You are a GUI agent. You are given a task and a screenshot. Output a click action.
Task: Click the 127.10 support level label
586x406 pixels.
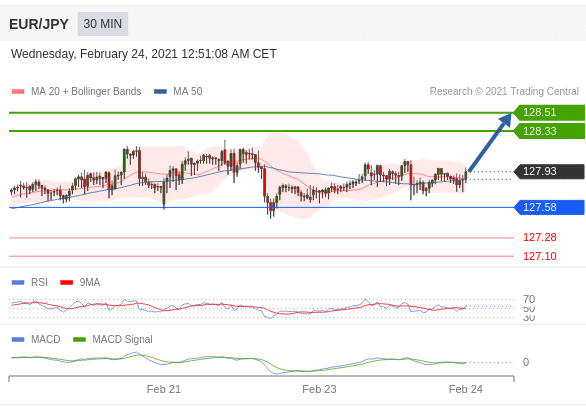pyautogui.click(x=540, y=256)
